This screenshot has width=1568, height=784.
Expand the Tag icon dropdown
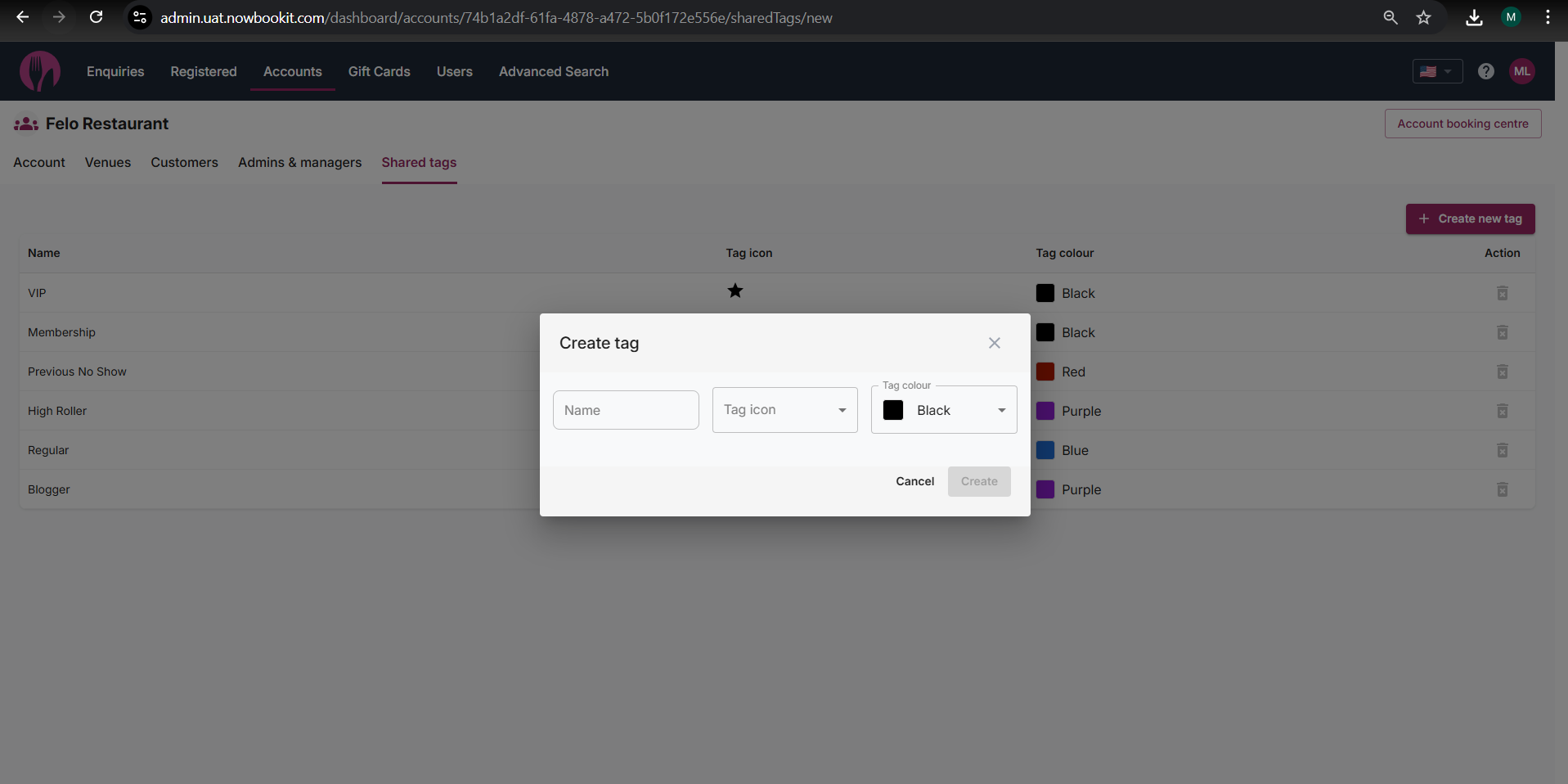(784, 410)
